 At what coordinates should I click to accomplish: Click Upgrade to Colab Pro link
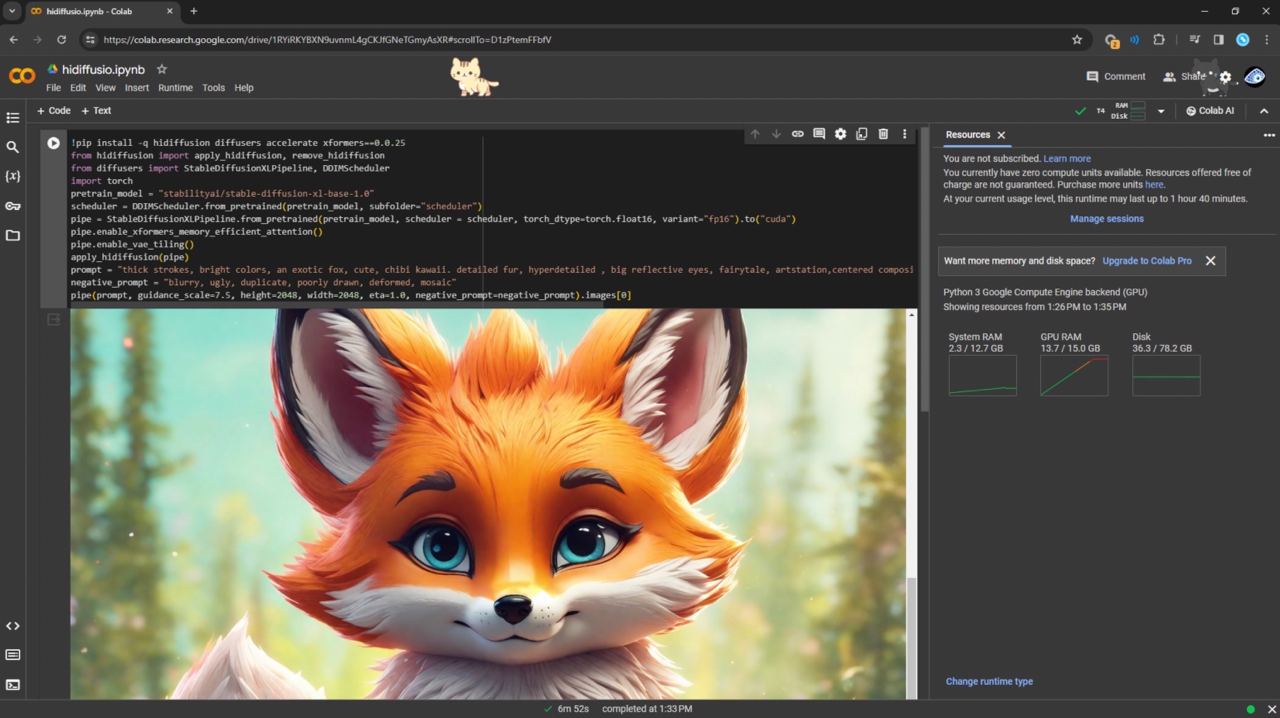coord(1147,261)
